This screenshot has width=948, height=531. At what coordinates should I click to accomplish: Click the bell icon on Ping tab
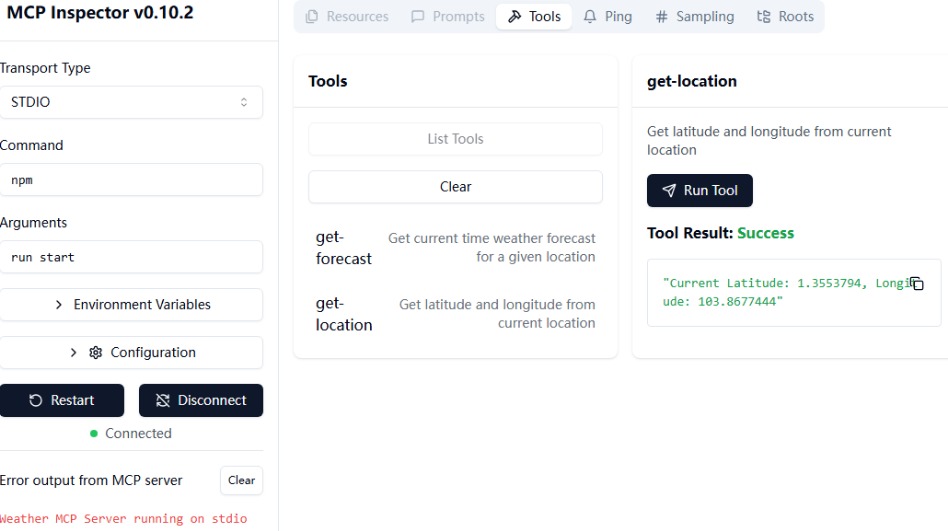coord(590,17)
